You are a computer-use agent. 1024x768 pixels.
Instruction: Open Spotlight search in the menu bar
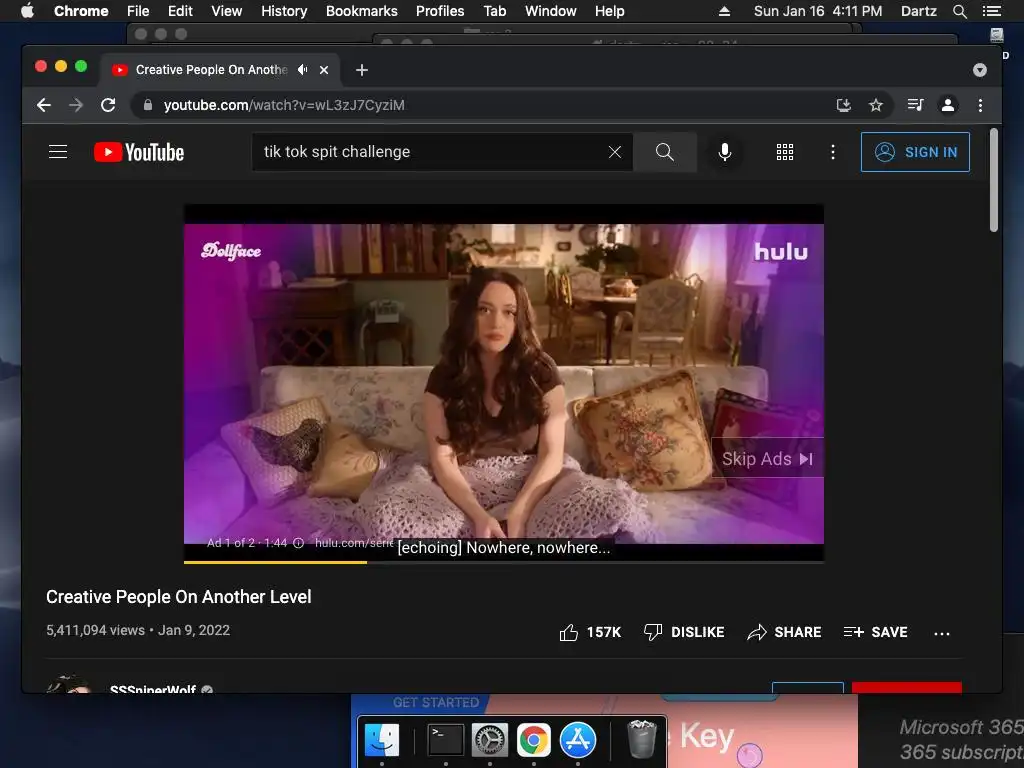click(x=959, y=11)
